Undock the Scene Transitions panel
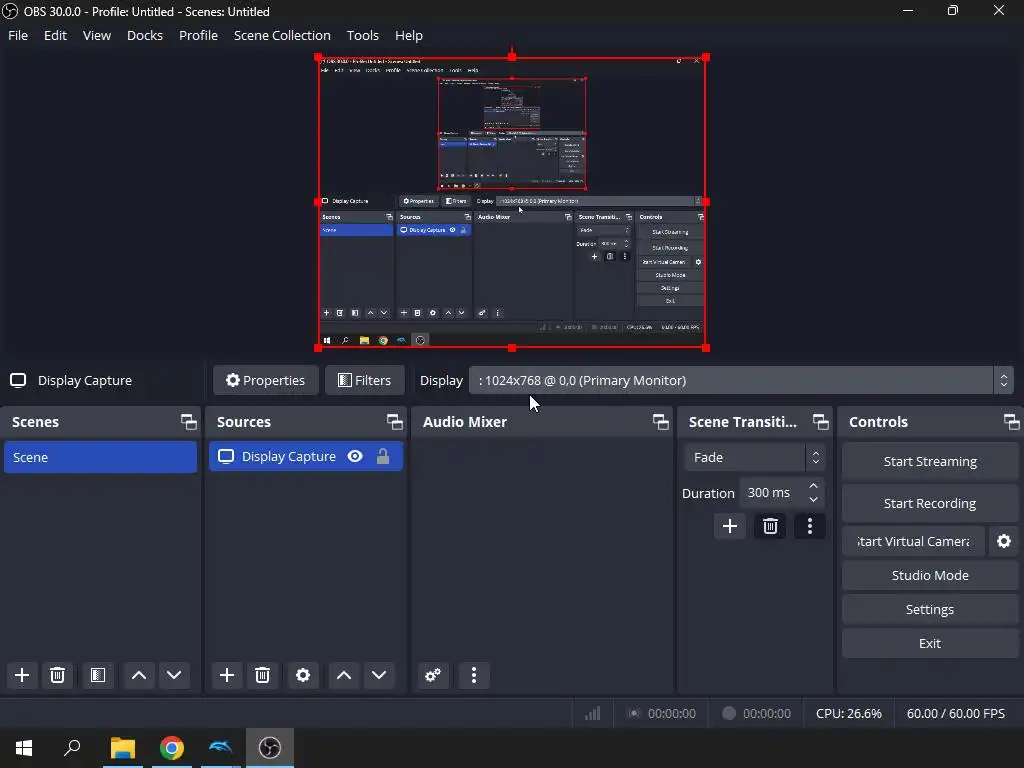 click(820, 422)
